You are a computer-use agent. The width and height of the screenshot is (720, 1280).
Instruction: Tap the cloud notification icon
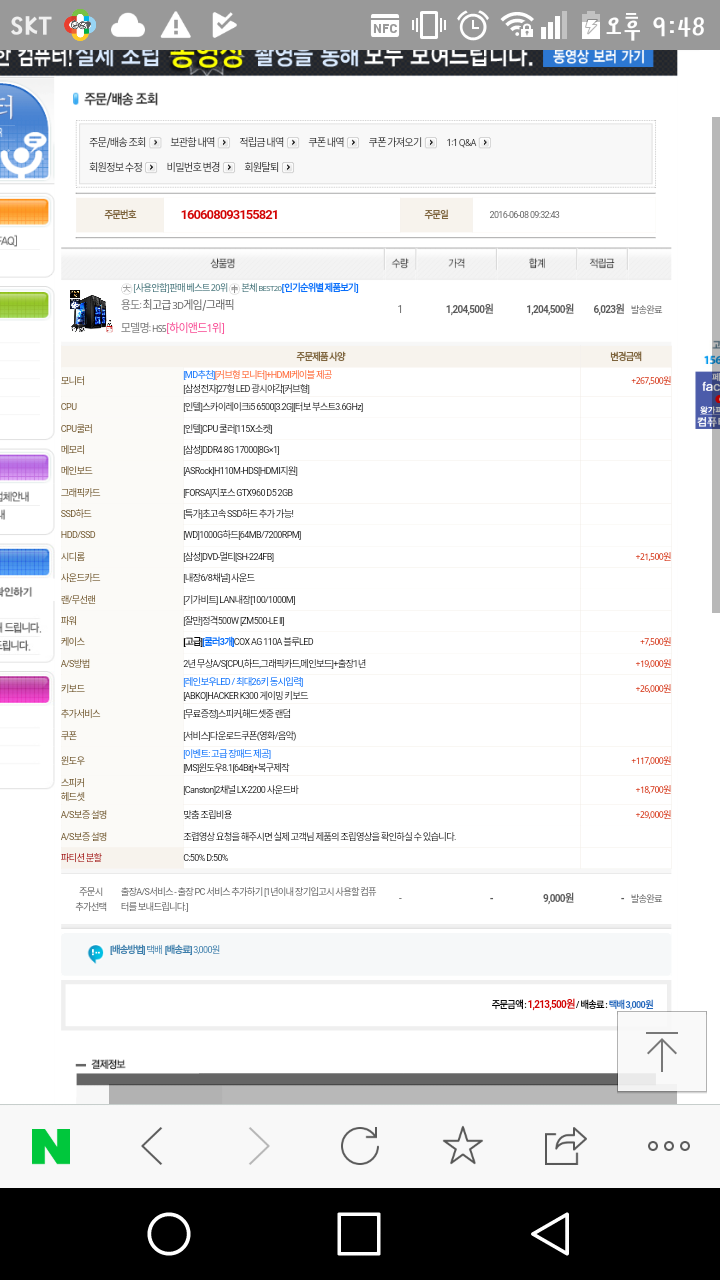pyautogui.click(x=127, y=26)
